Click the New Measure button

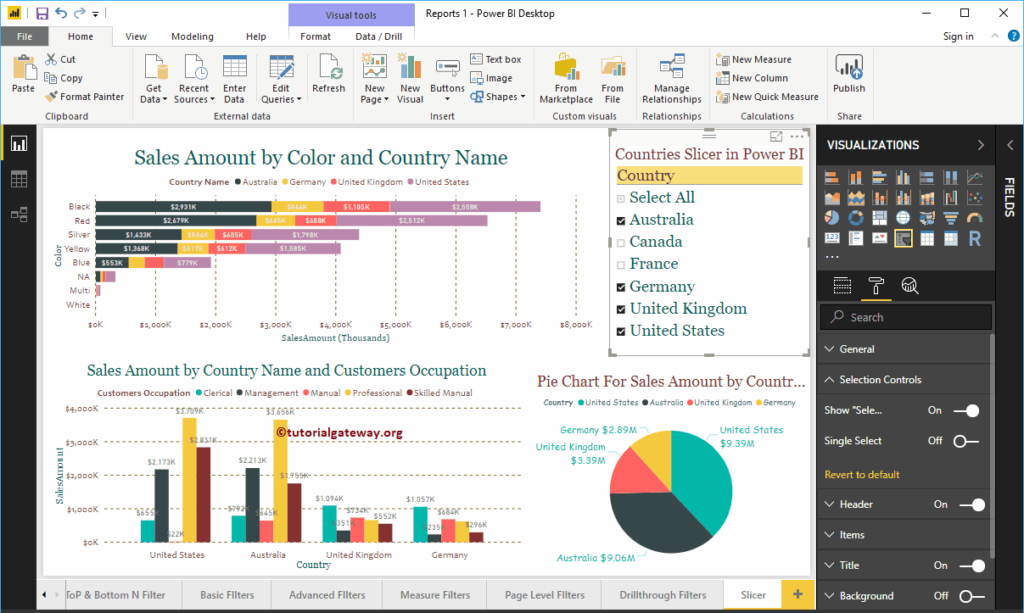(754, 59)
